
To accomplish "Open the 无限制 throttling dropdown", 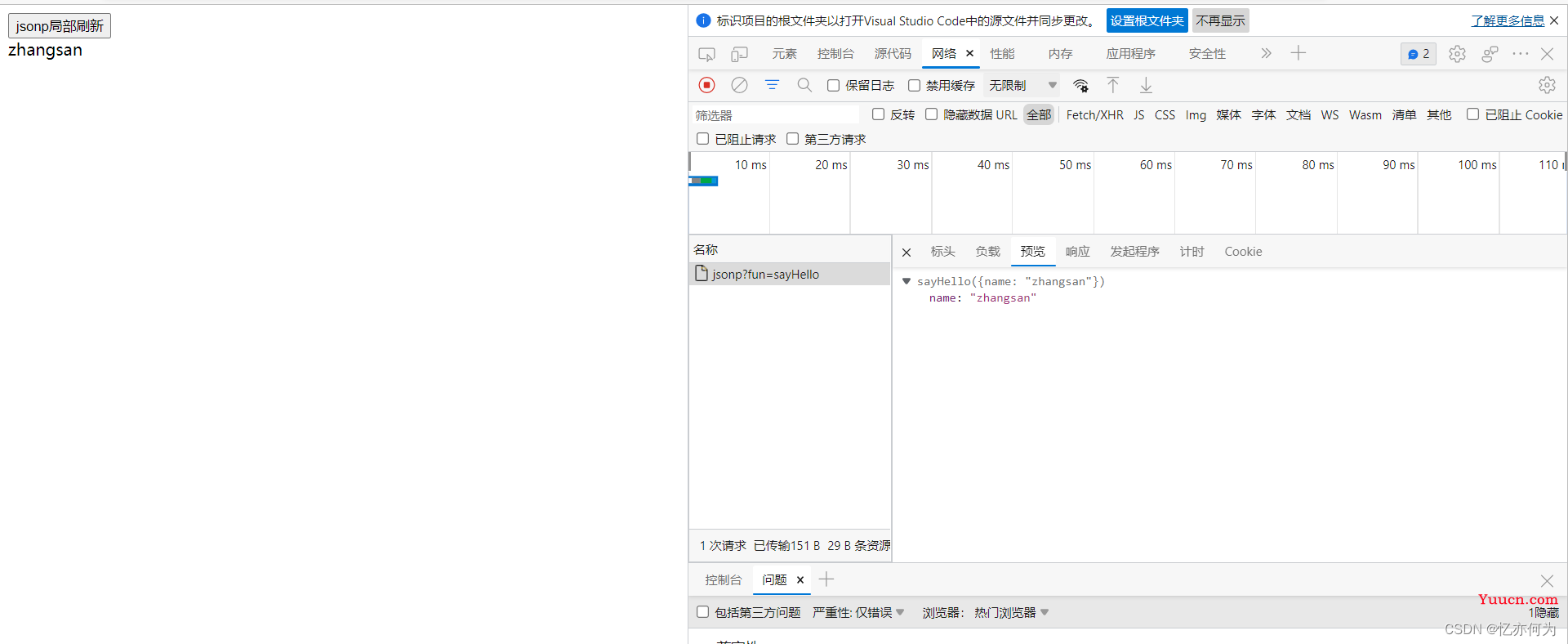I will [x=1022, y=85].
